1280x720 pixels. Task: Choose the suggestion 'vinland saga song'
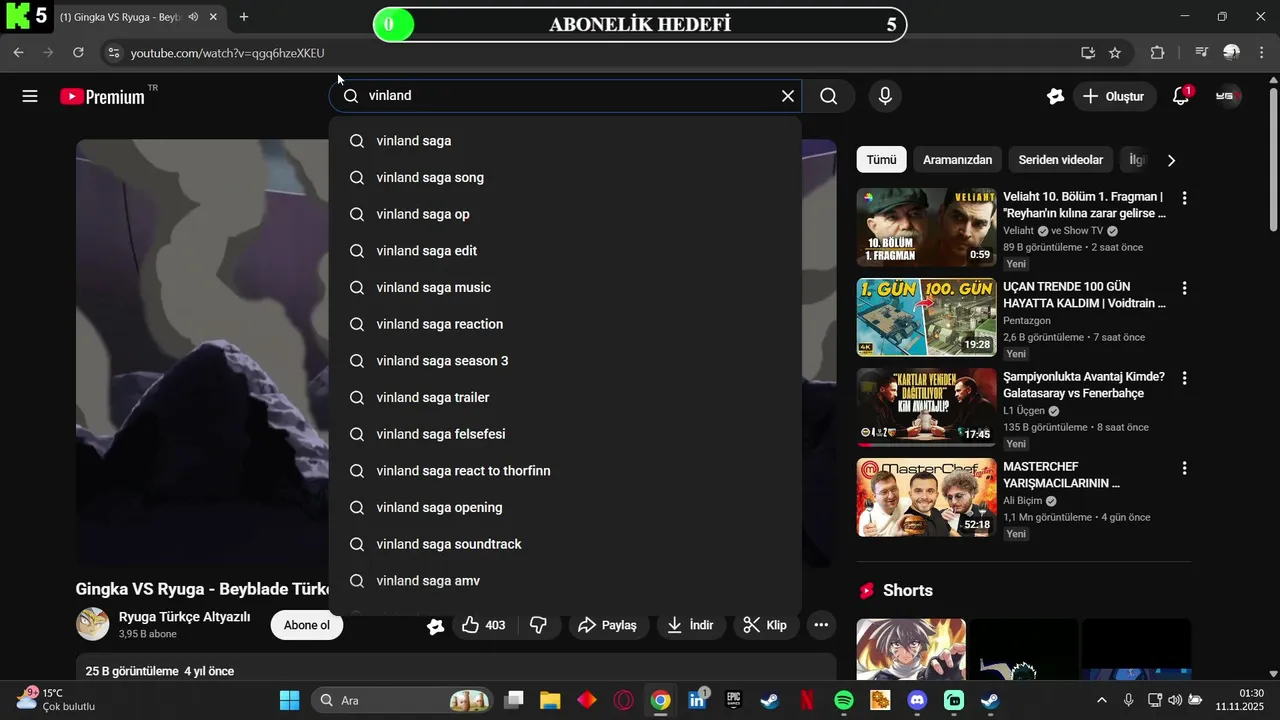click(x=565, y=177)
